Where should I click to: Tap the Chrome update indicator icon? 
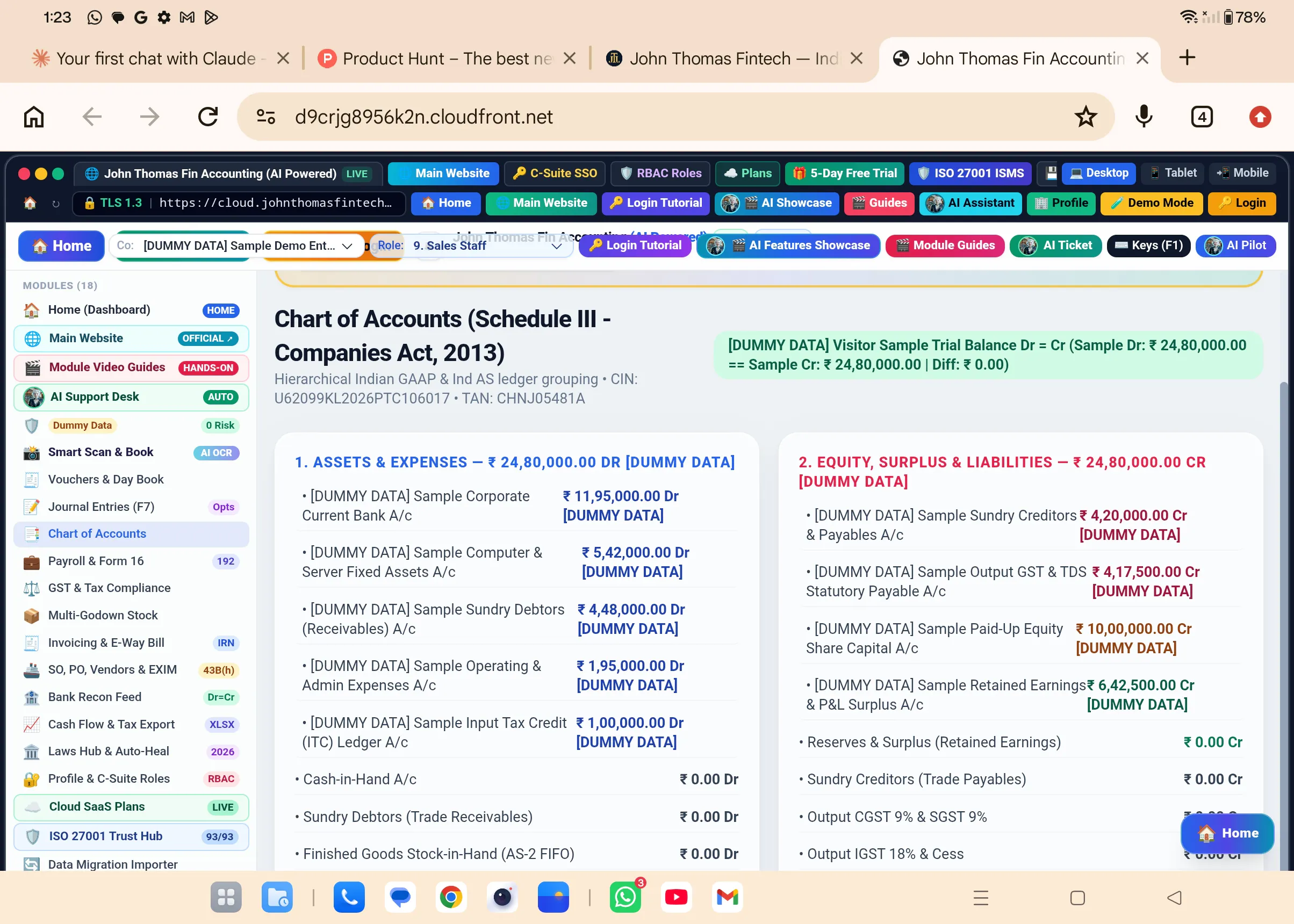[x=1260, y=117]
